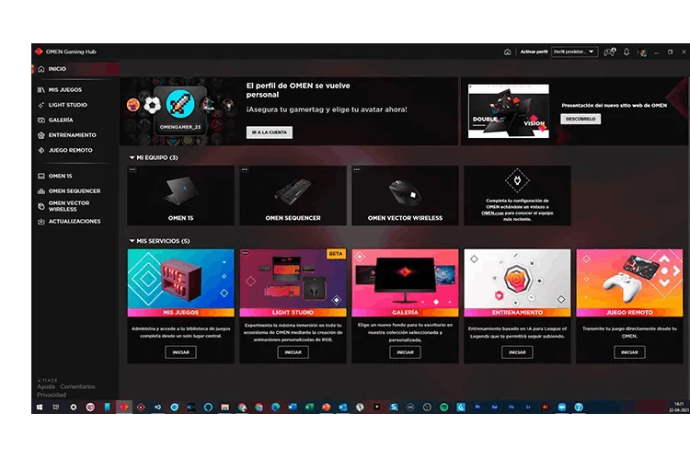This screenshot has height=460, width=690.
Task: Click the Windows Start button
Action: tap(39, 408)
